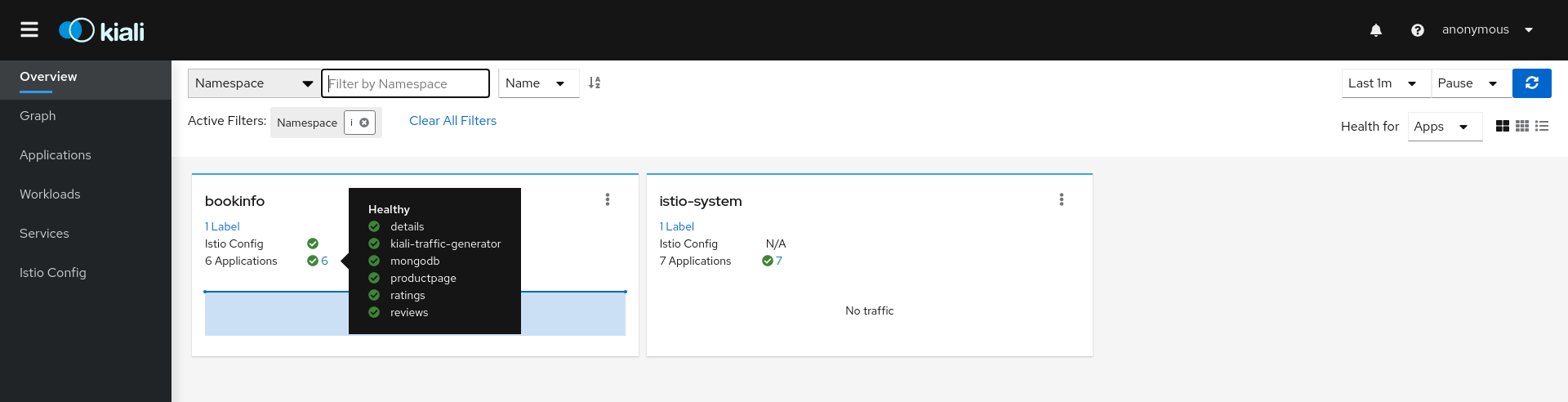Open the Pause refresh interval dropdown
The image size is (1568, 402).
click(1472, 83)
